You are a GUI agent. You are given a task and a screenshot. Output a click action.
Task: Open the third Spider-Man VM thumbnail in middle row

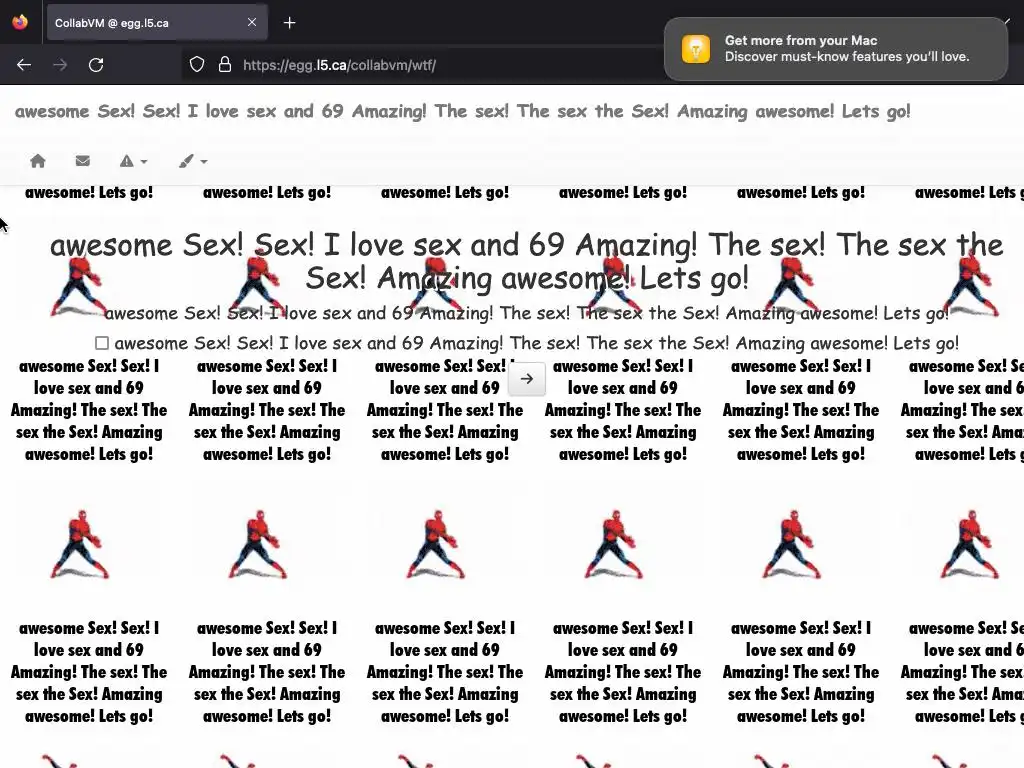coord(436,544)
